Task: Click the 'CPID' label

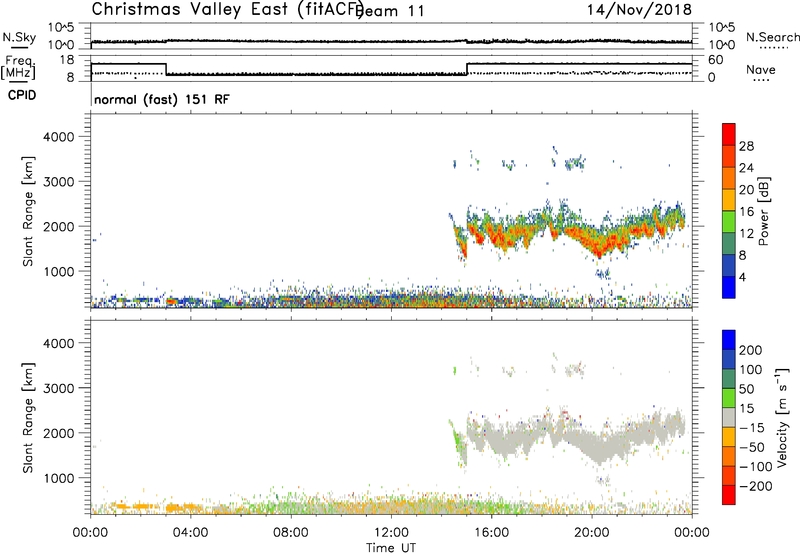Action: 22,95
